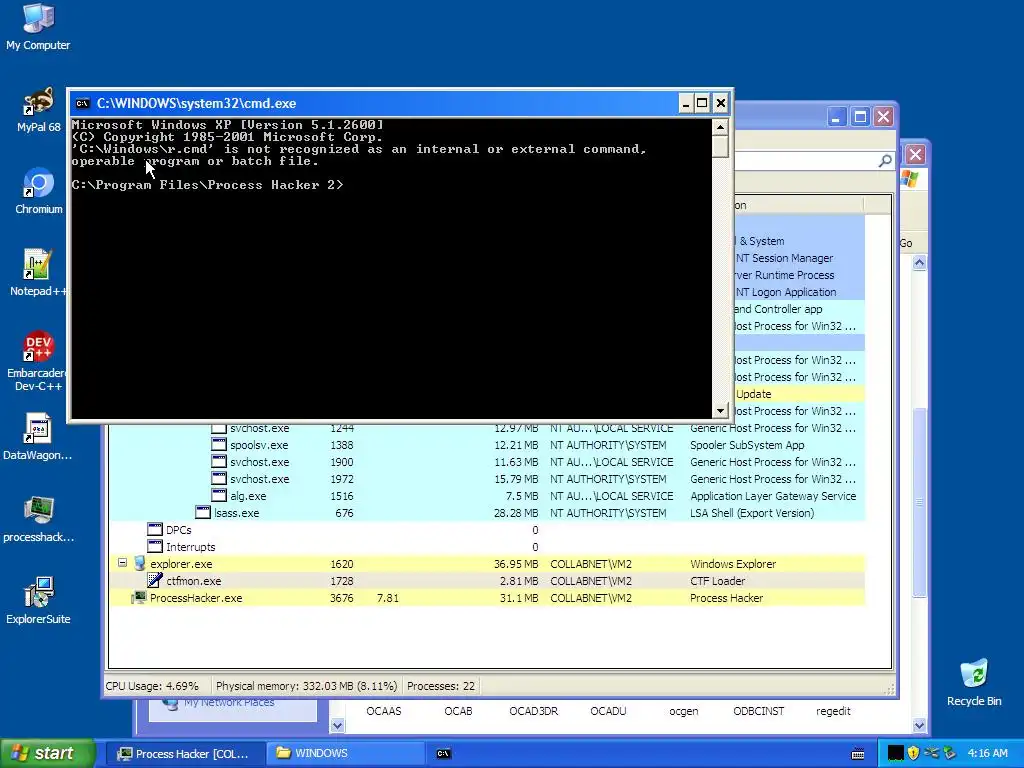Click the ctfmon.exe process icon
The image size is (1024, 768).
[x=155, y=580]
